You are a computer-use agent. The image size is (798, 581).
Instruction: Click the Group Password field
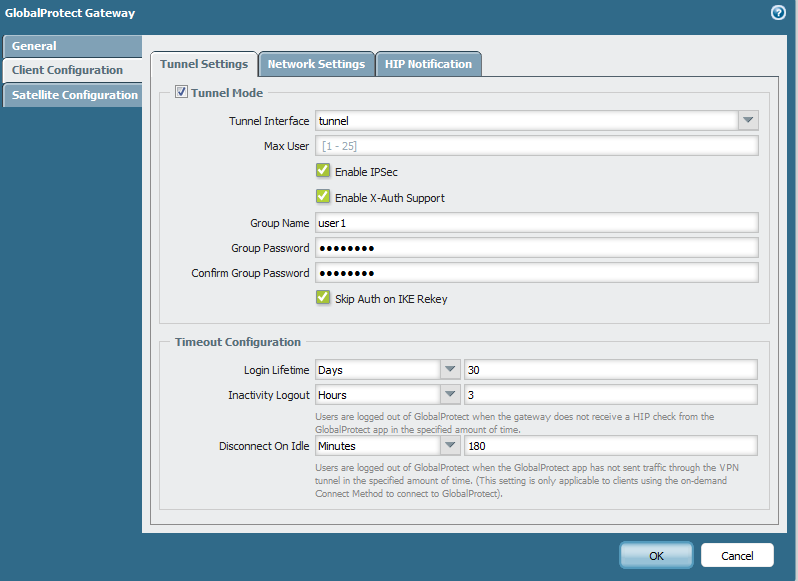[536, 248]
